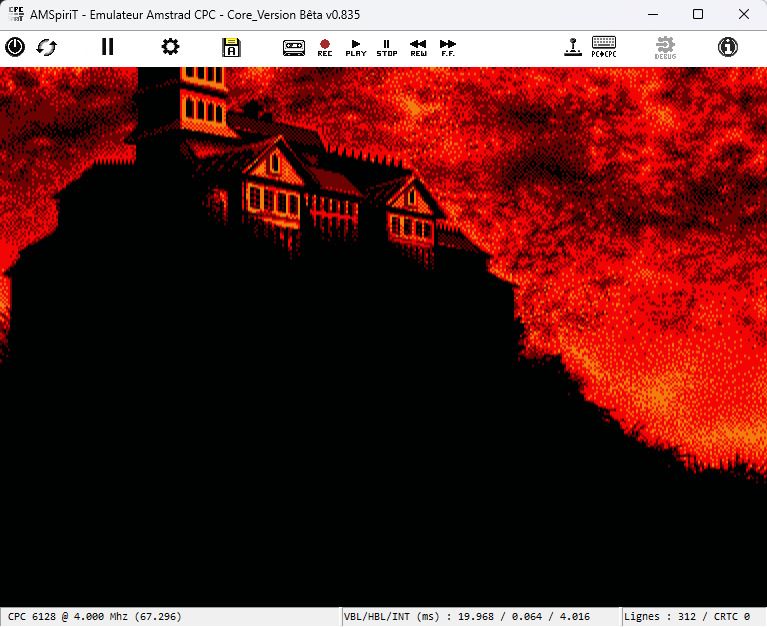Open the about information icon
The height and width of the screenshot is (627, 767).
727,47
